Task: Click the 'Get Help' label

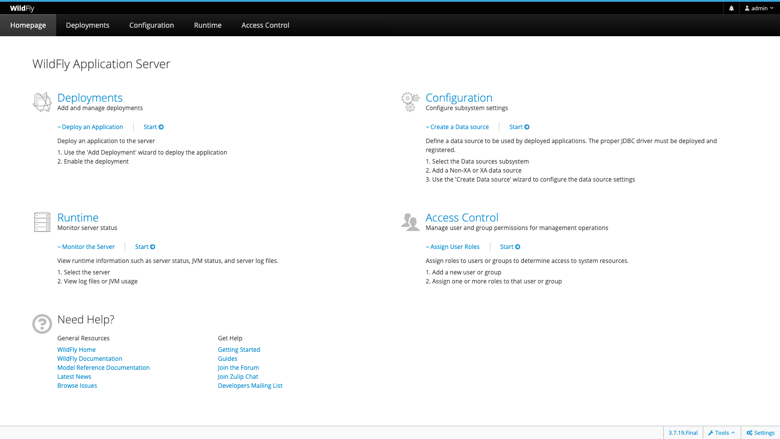Action: (x=230, y=338)
